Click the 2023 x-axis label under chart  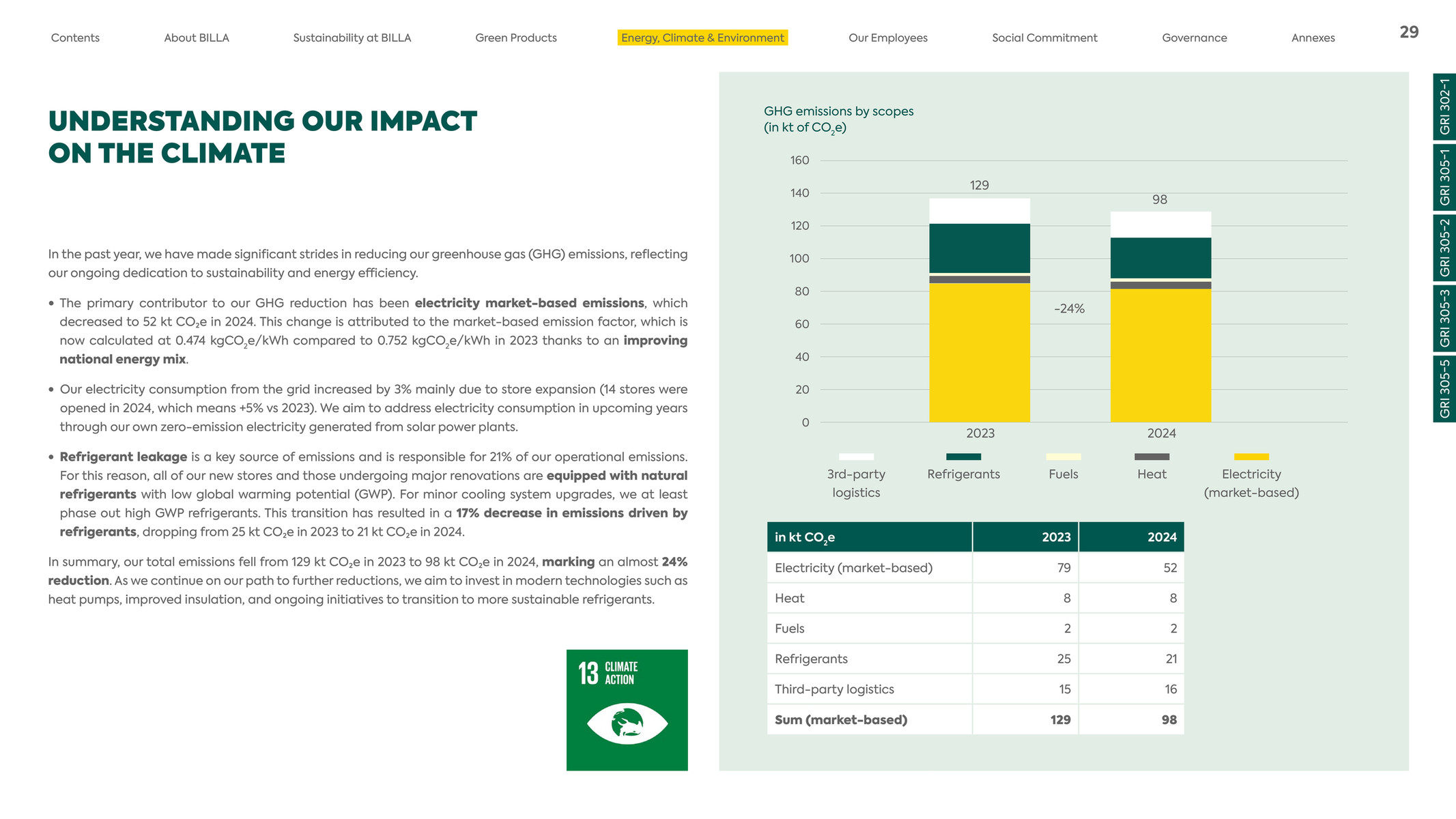point(980,433)
